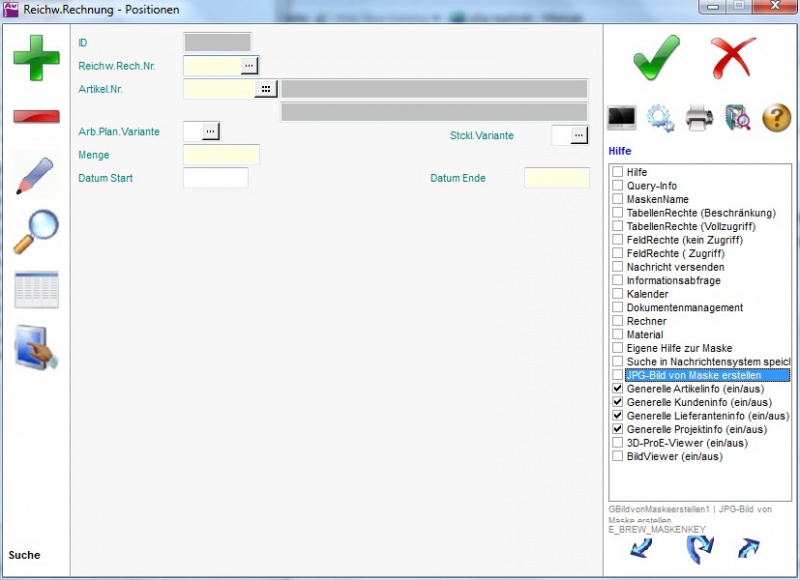Image resolution: width=800 pixels, height=580 pixels.
Task: Disable Generelle Artikelinfo checkbox
Action: point(618,389)
